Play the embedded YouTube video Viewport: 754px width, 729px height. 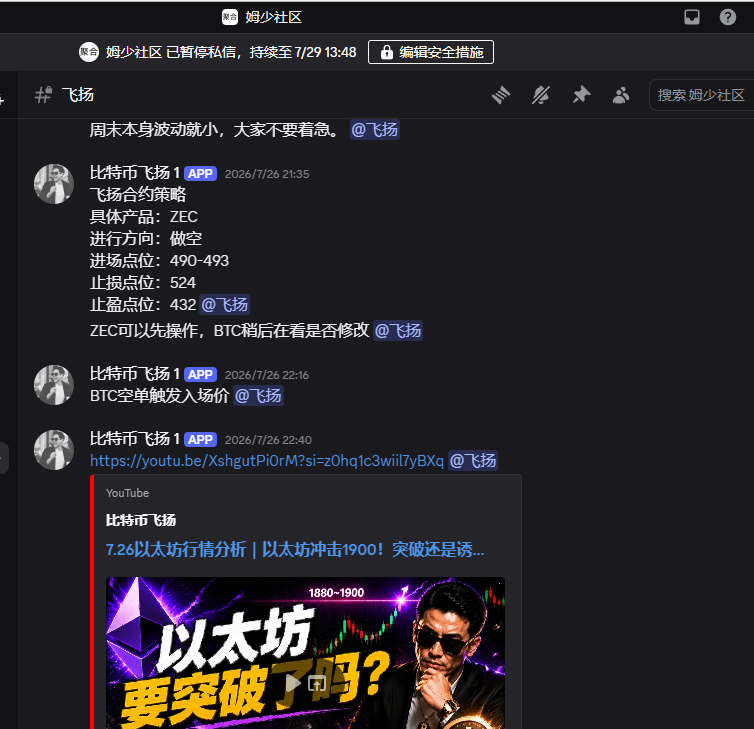tap(292, 683)
